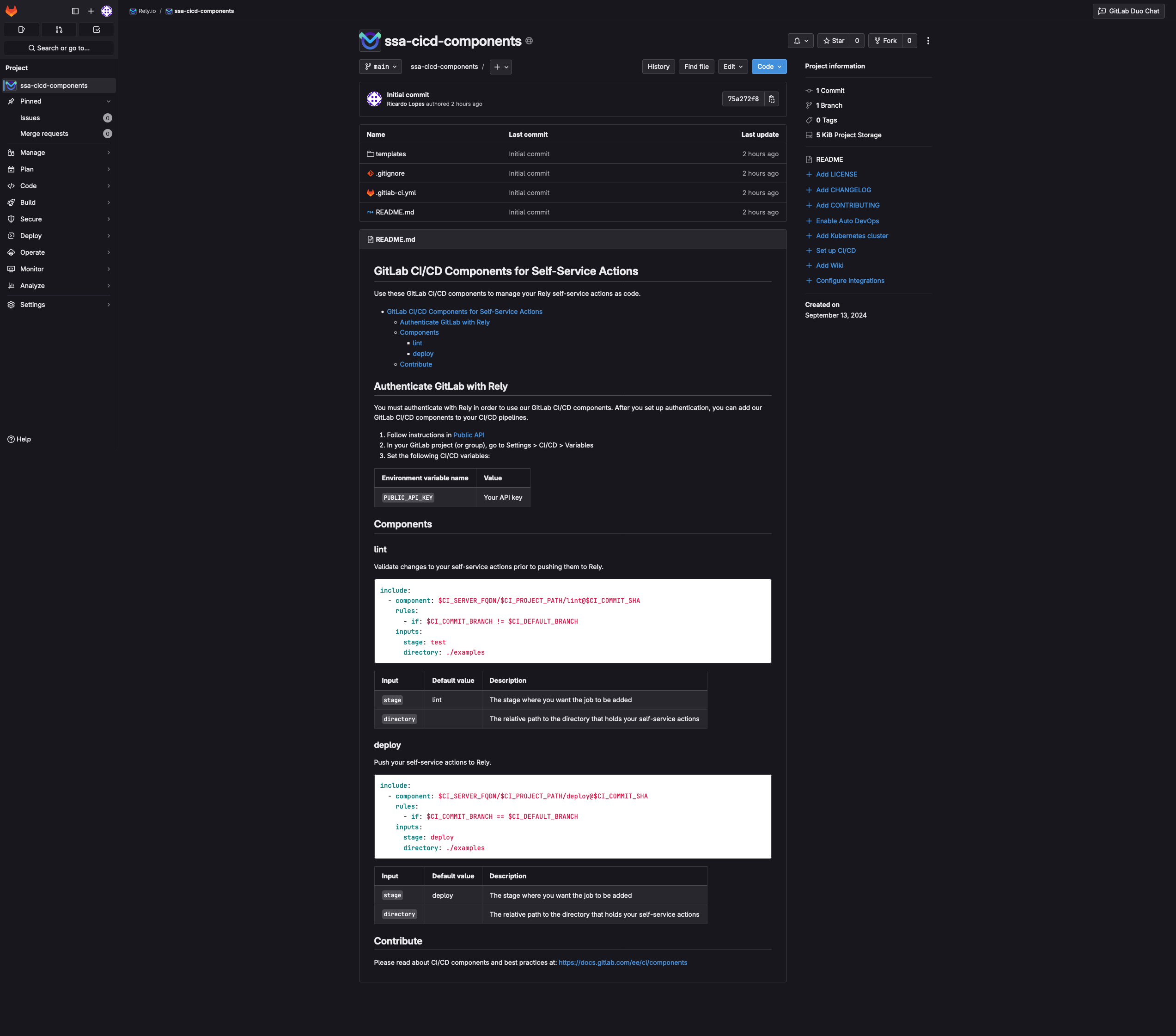Click the Search or go to field

pos(59,49)
